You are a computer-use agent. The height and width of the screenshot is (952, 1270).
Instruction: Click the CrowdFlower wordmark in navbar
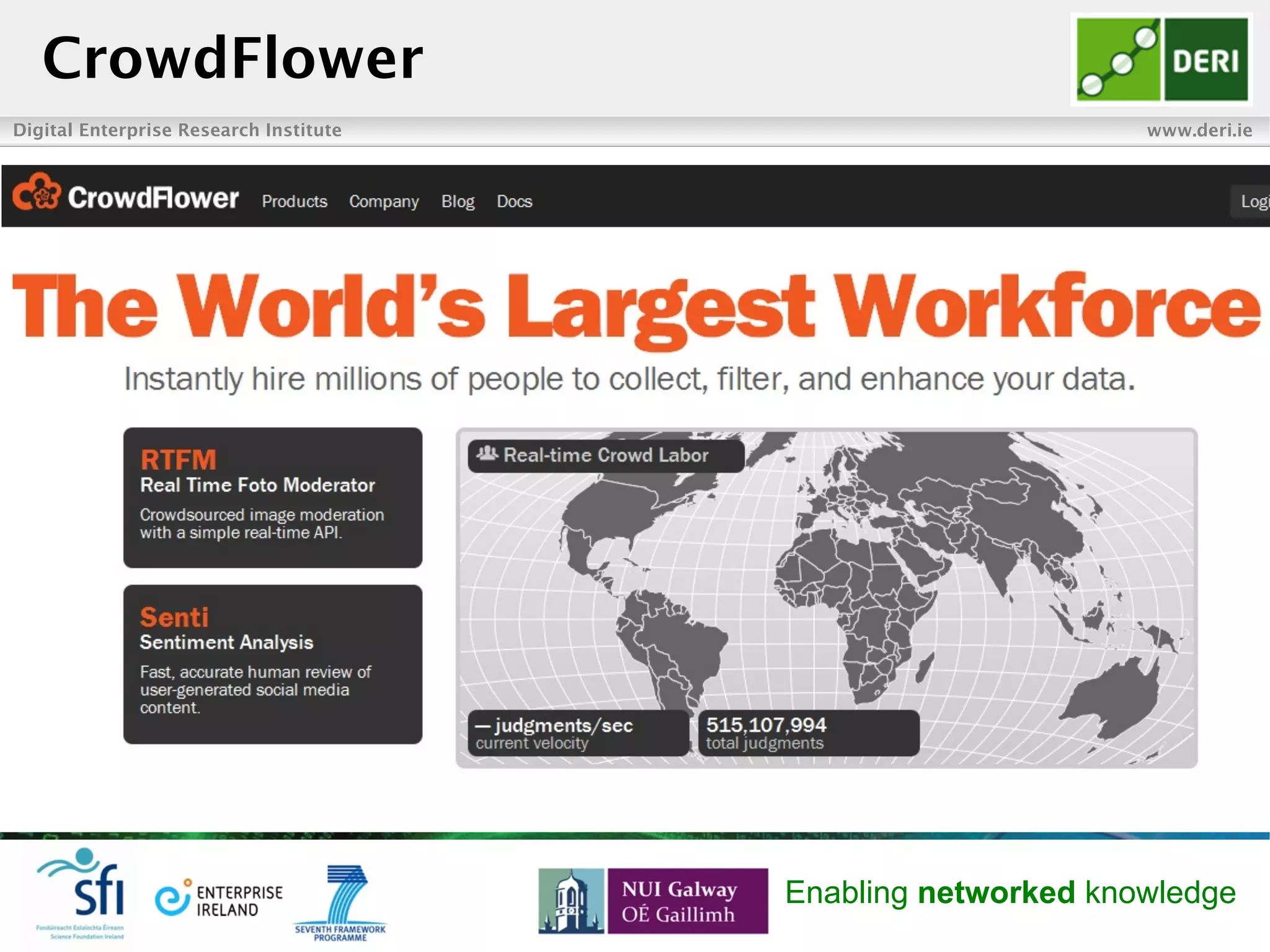(x=153, y=198)
